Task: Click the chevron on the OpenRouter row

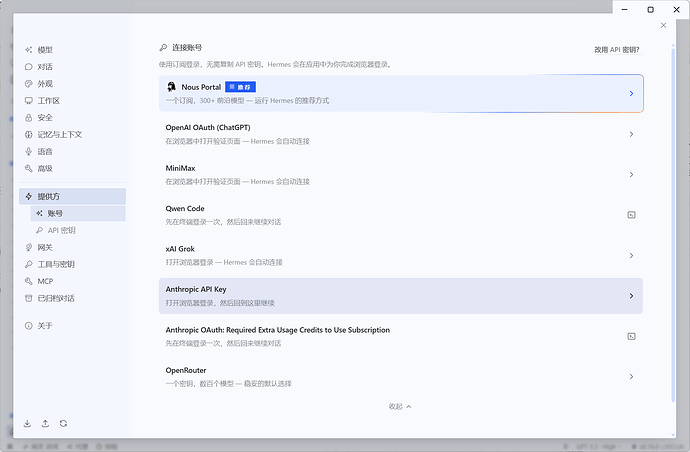Action: (631, 377)
